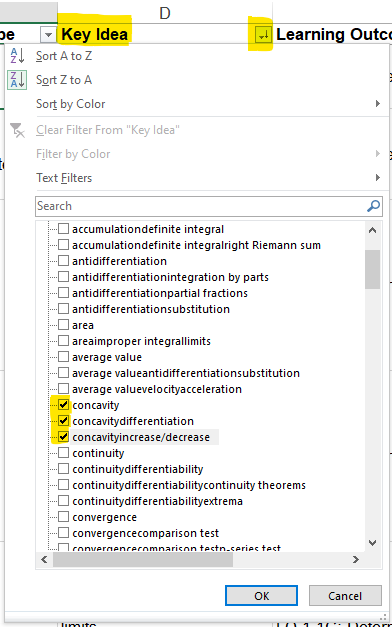Viewport: 392px width, 627px height.
Task: Select Sort A to Z option
Action: [x=64, y=56]
